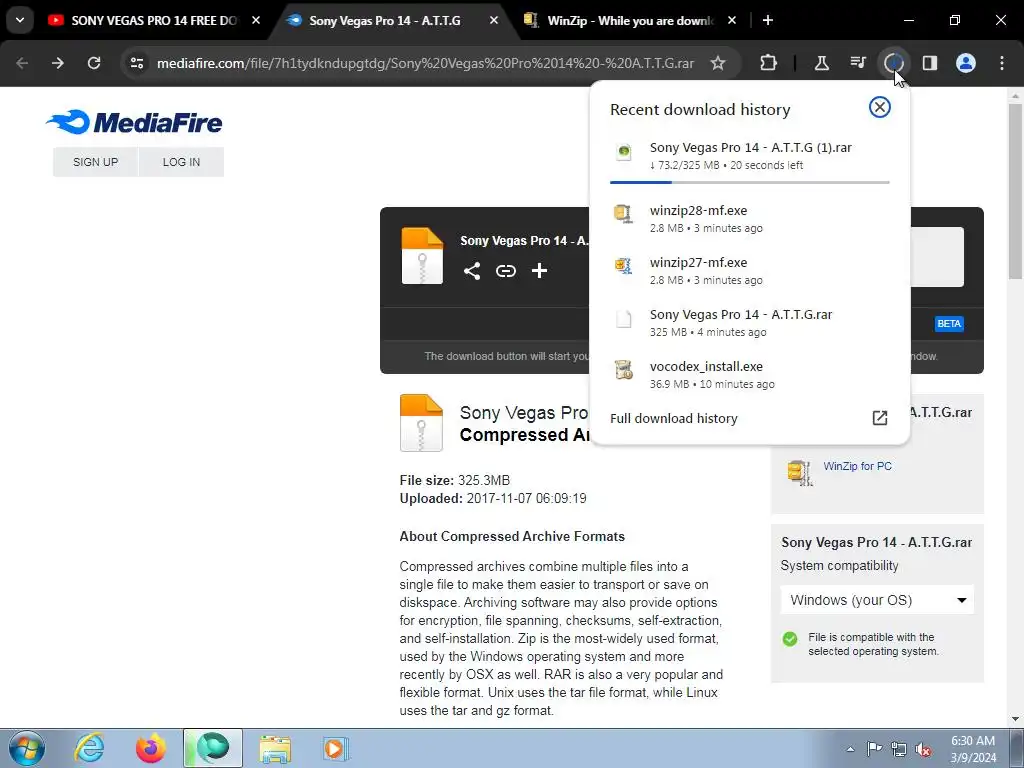Click the green compatibility checkmark icon
The width and height of the screenshot is (1024, 768).
coord(790,639)
